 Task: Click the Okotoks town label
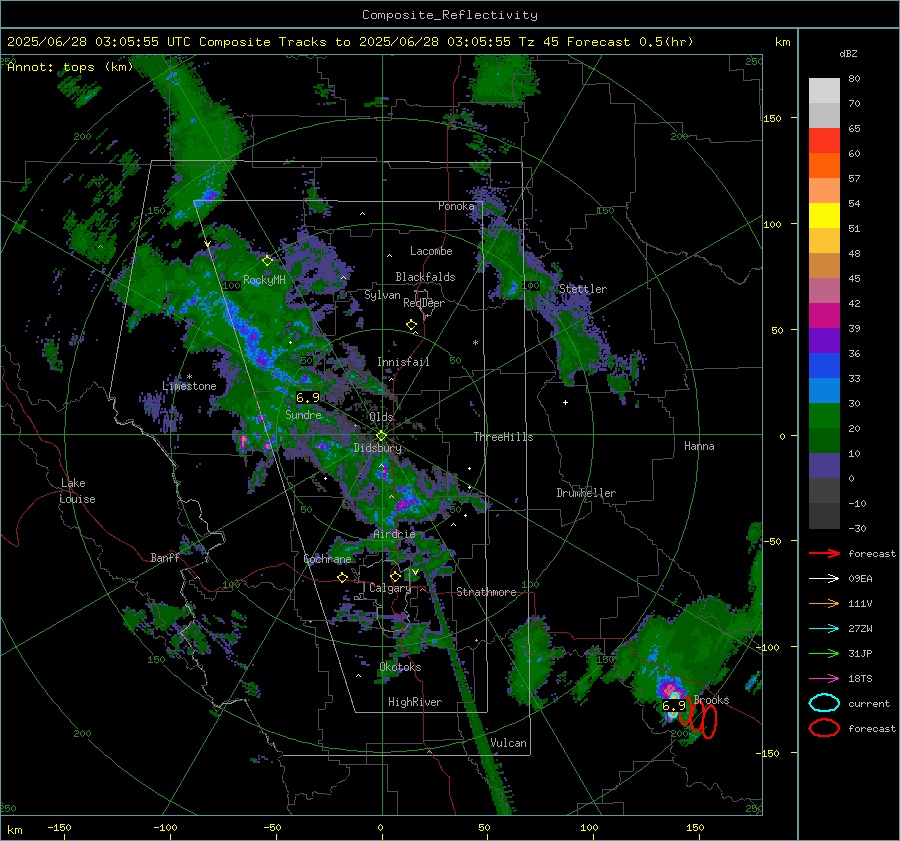pyautogui.click(x=400, y=667)
